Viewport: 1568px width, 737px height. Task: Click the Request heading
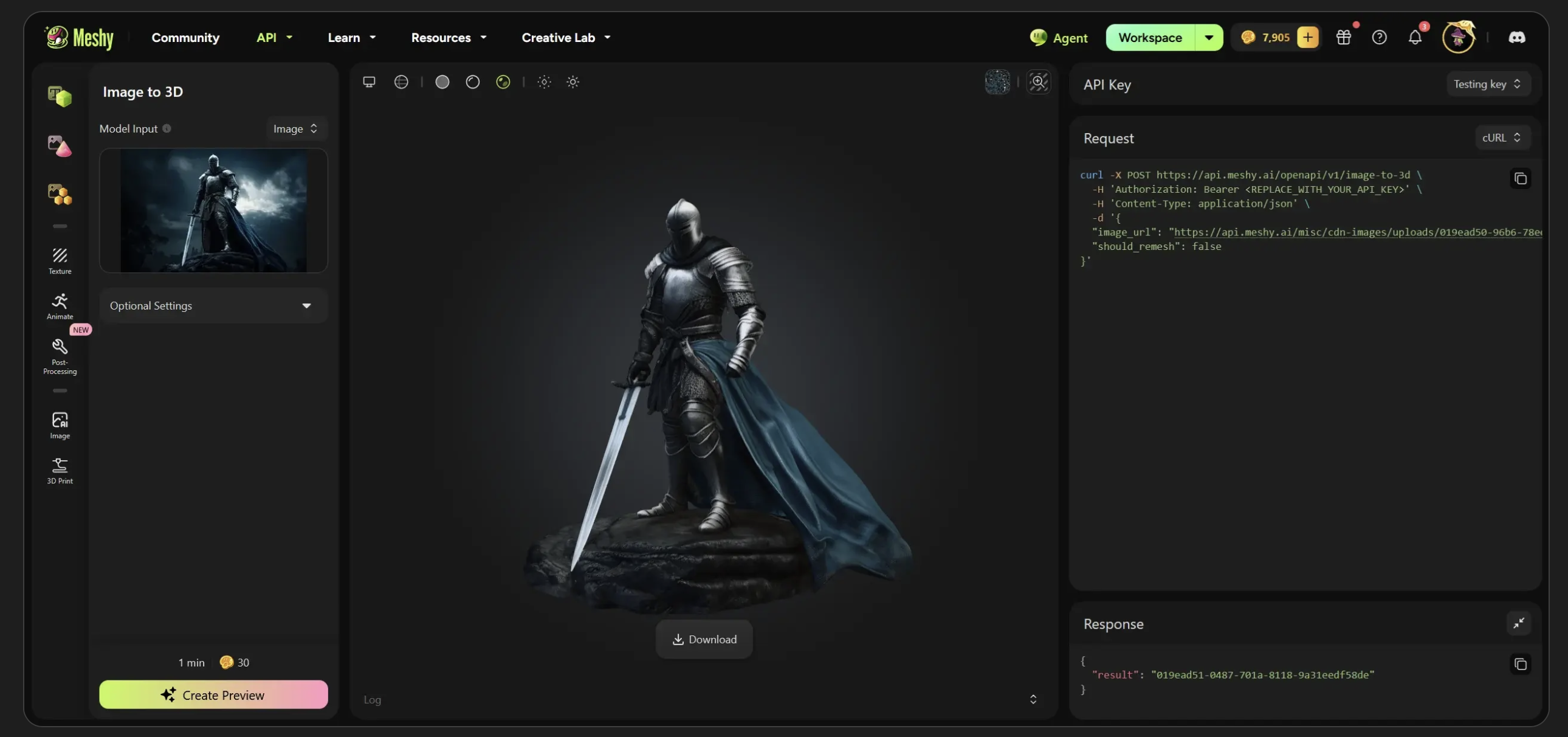pyautogui.click(x=1109, y=138)
